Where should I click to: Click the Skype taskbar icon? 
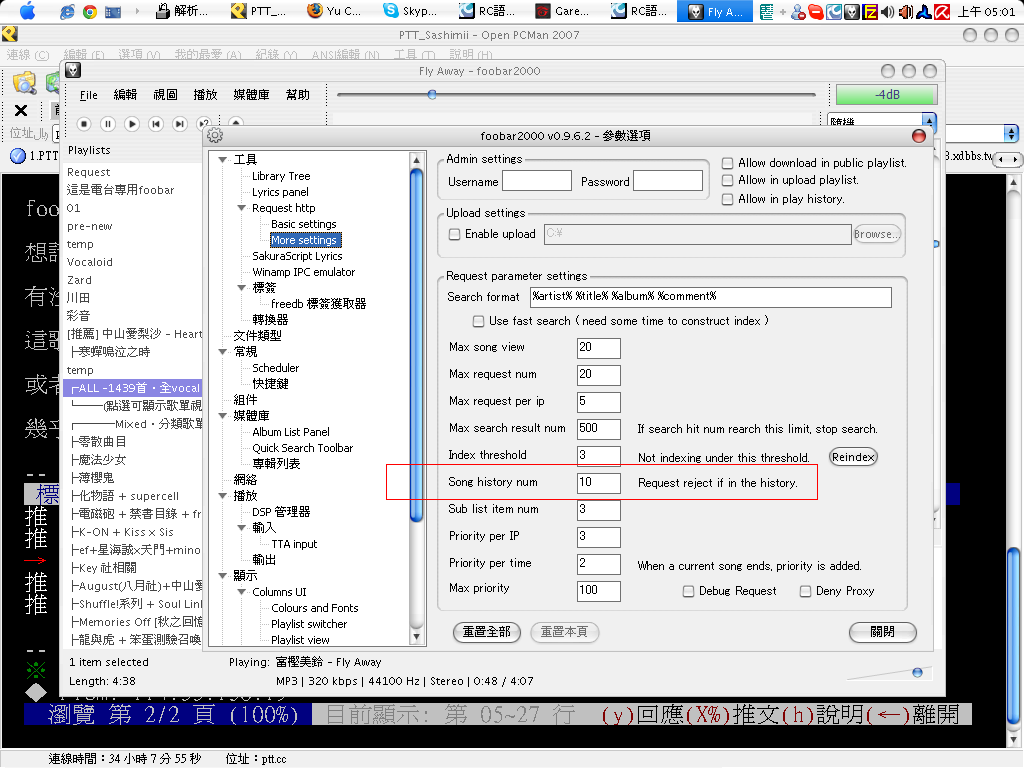tap(390, 12)
